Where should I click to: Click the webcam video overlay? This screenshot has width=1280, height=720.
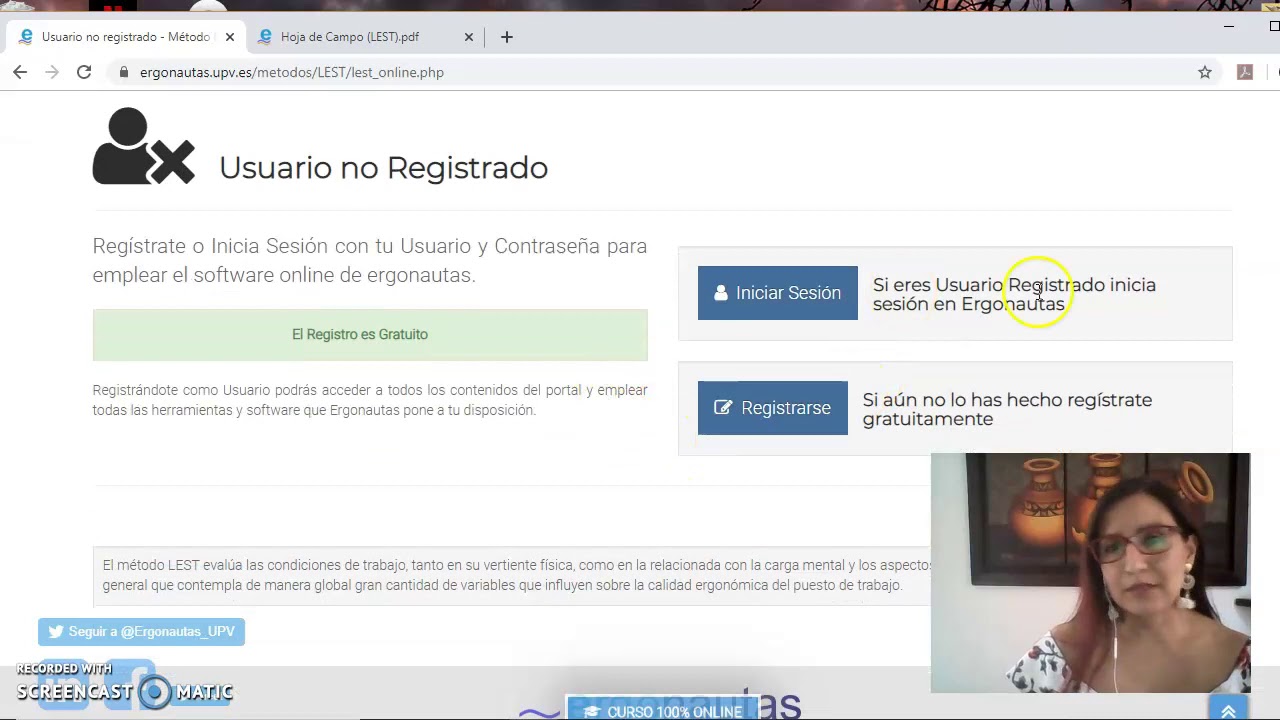[1090, 573]
